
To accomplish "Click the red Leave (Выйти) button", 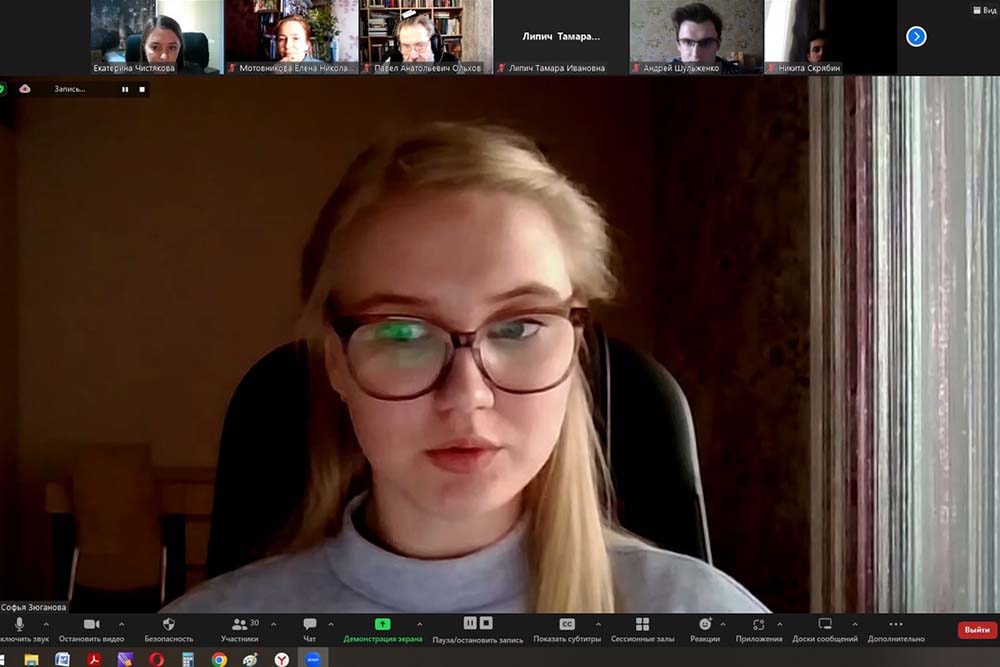I will (x=976, y=630).
